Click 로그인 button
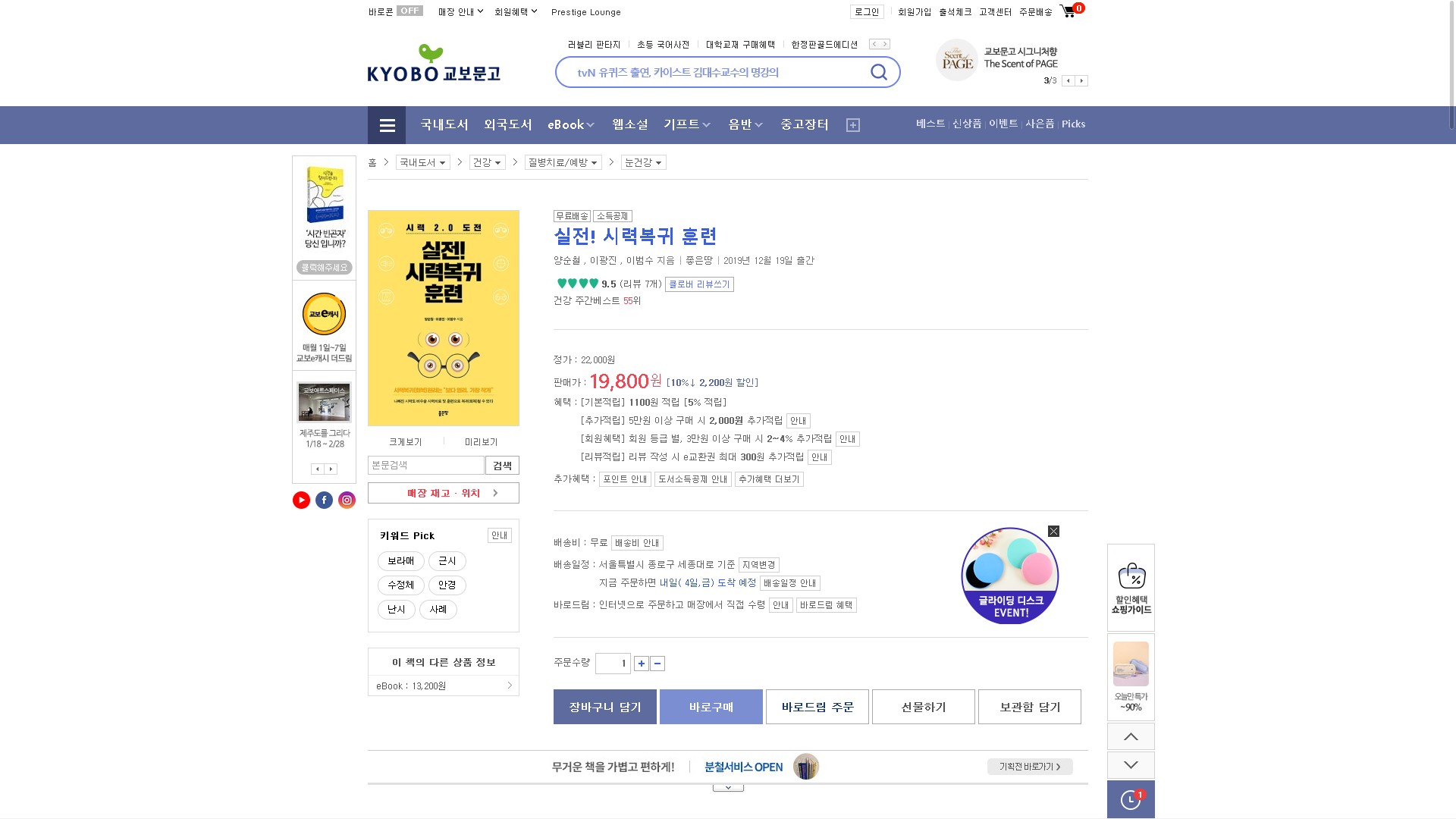Viewport: 1456px width, 819px height. (867, 11)
